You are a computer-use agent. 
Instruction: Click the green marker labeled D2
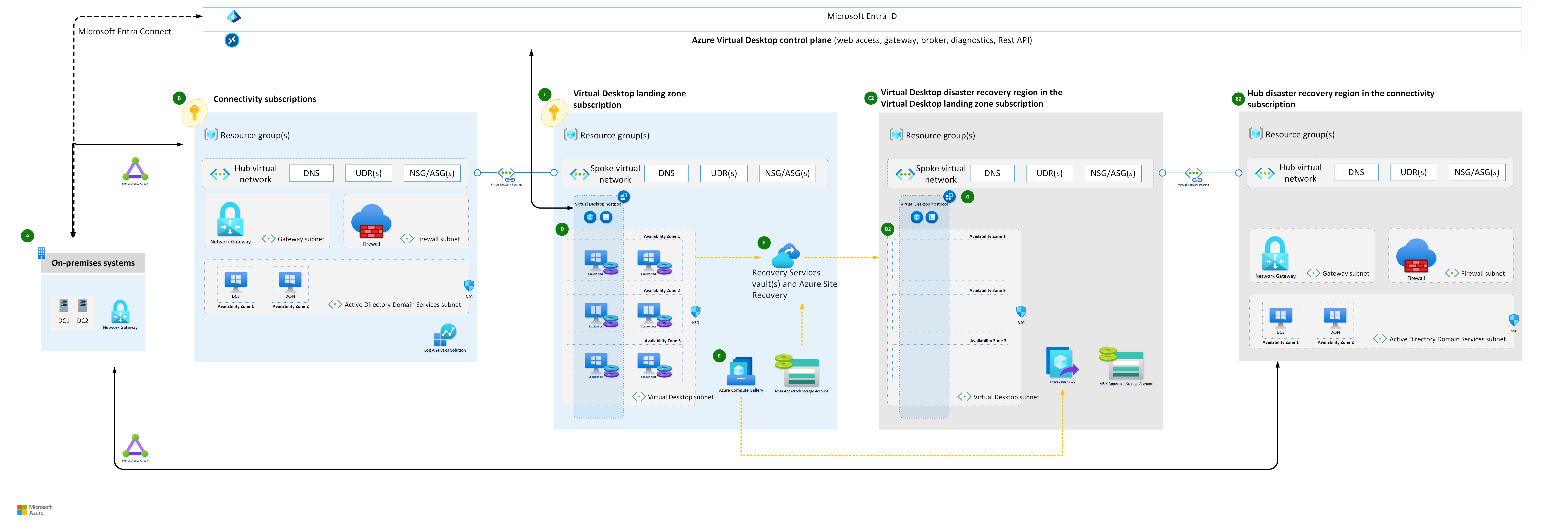pyautogui.click(x=887, y=229)
